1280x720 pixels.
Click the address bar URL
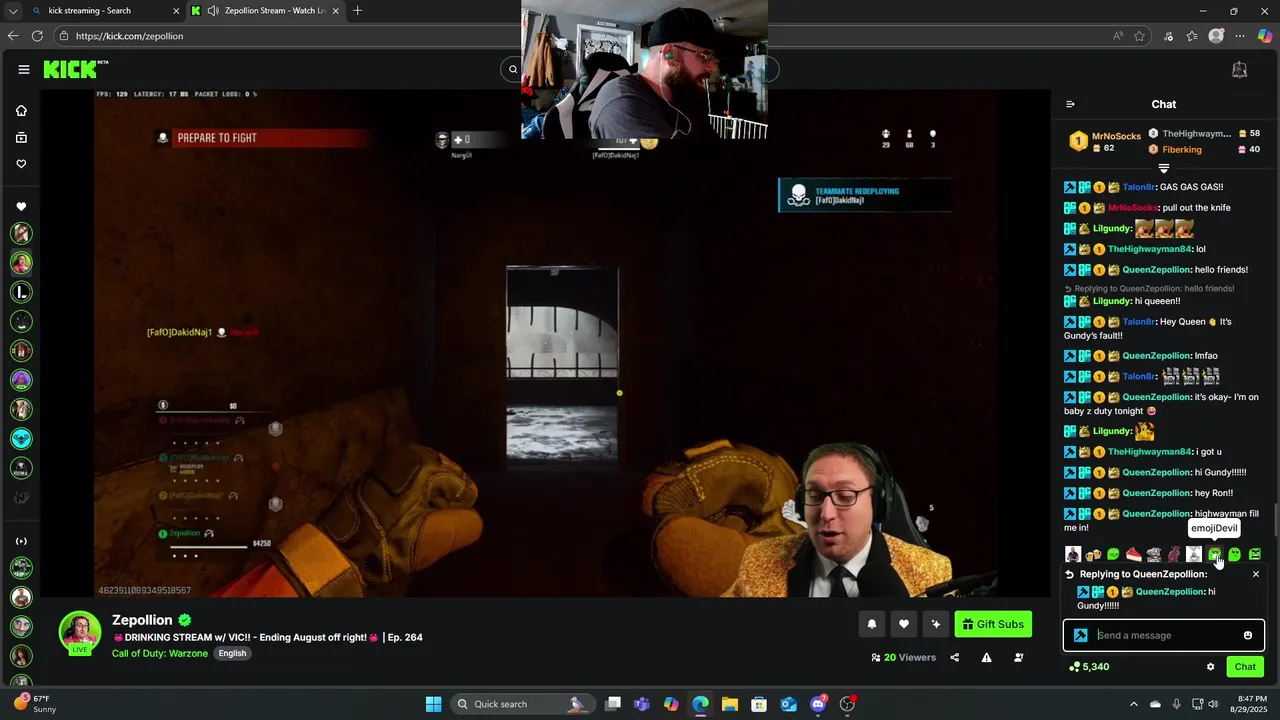129,36
